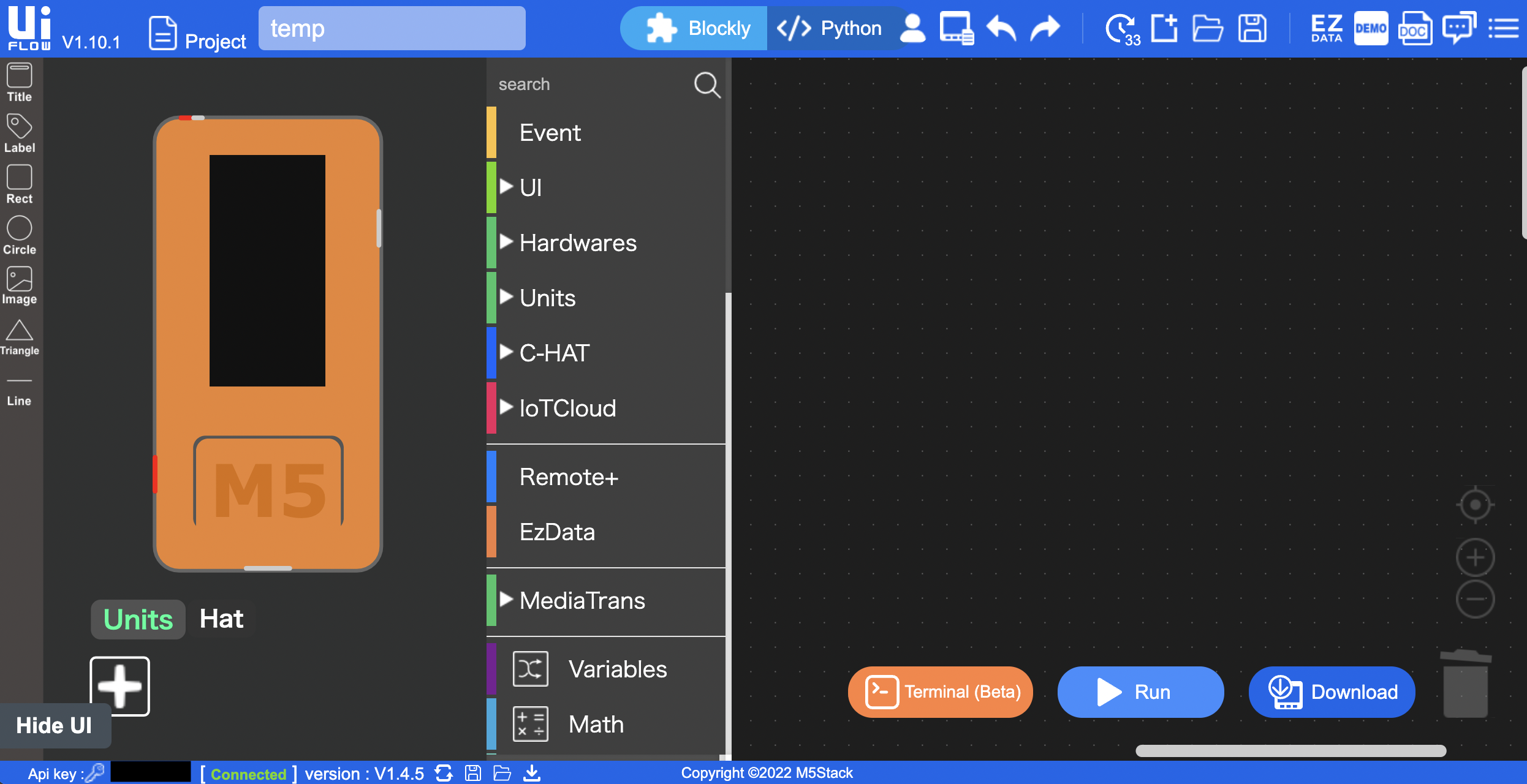
Task: Click the undo arrow in toolbar
Action: click(x=1001, y=29)
